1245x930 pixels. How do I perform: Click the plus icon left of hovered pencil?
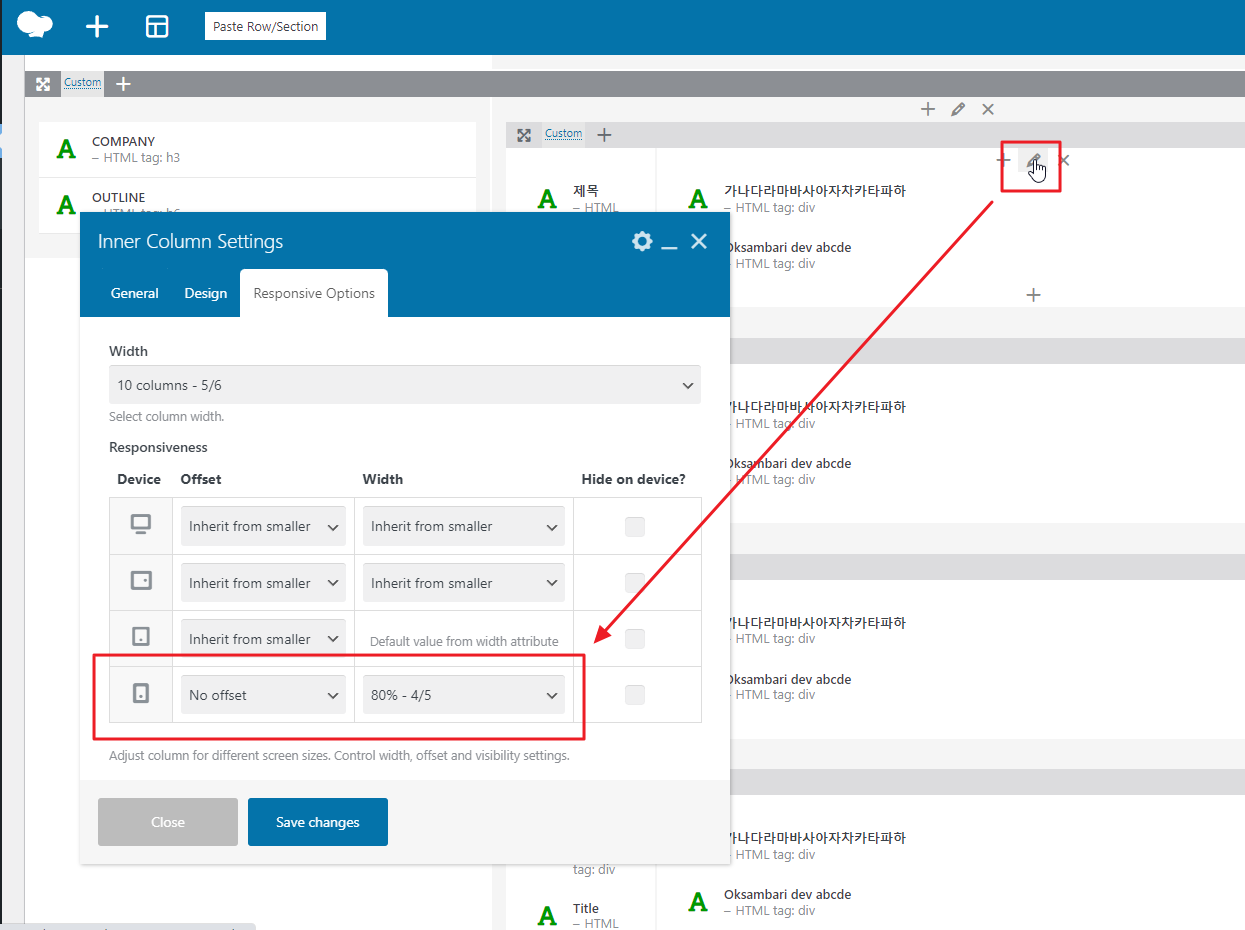tap(1003, 160)
